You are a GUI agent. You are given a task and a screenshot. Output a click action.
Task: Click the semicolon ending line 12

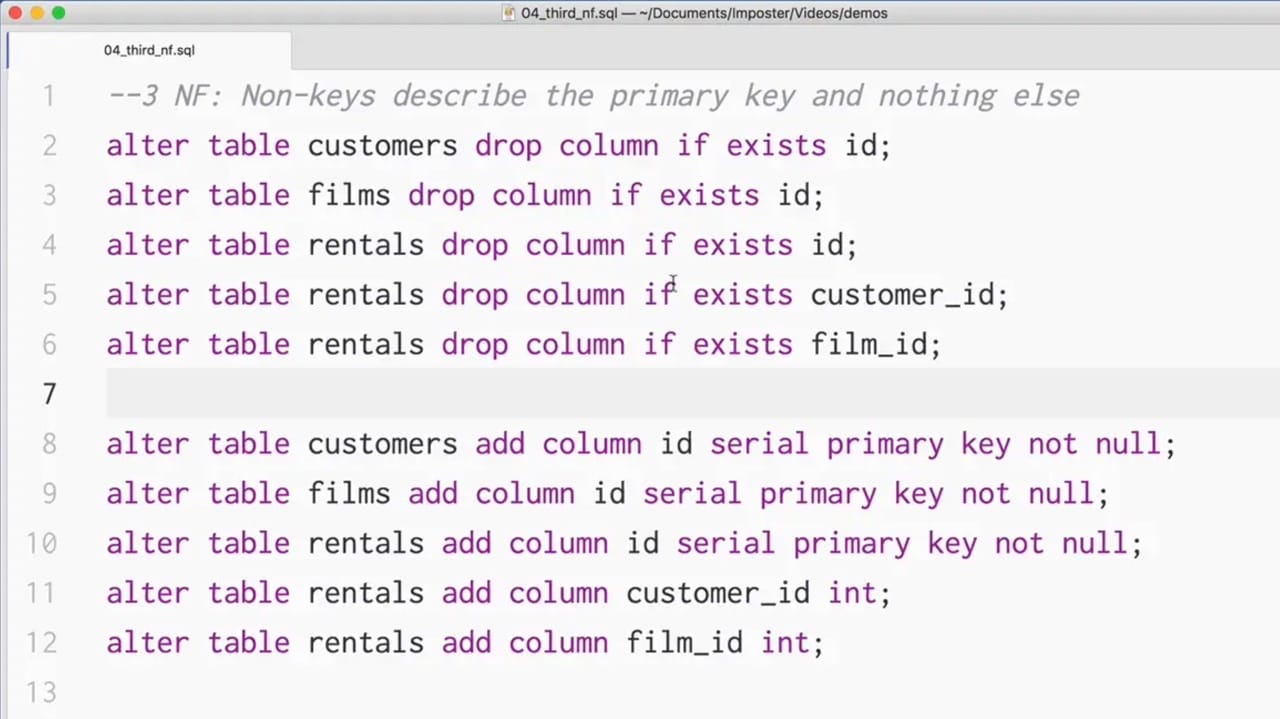(818, 643)
